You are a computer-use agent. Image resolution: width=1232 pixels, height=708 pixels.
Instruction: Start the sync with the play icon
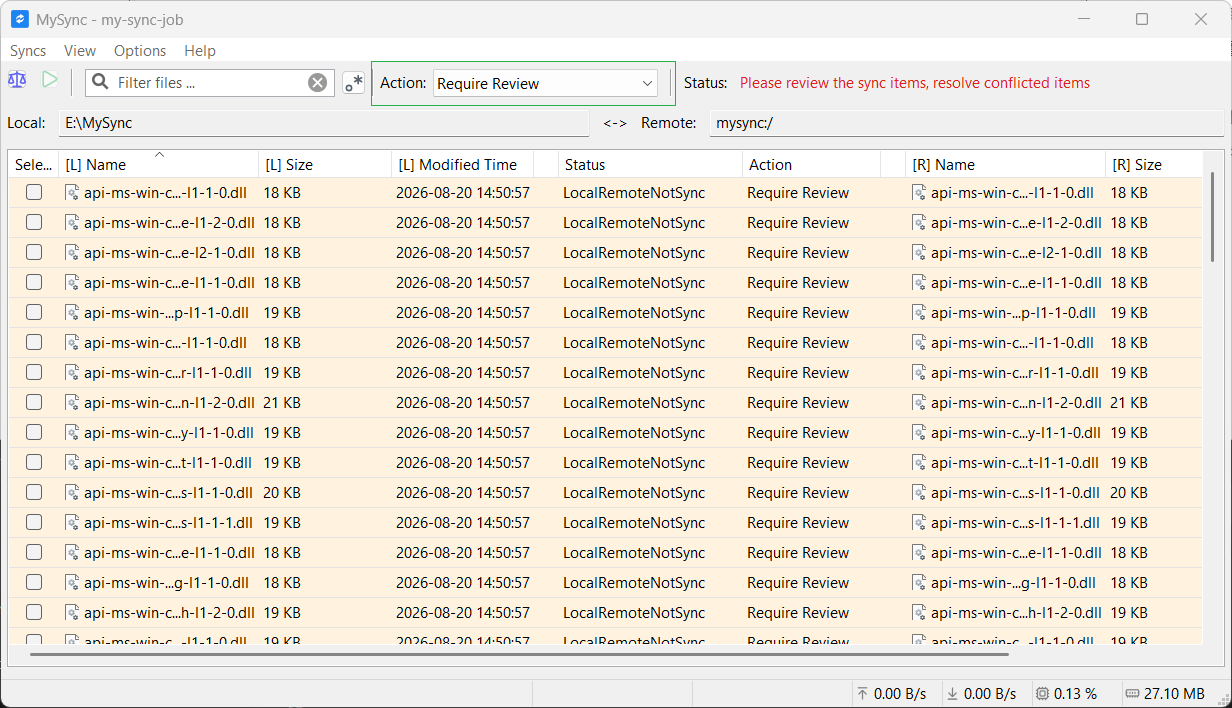coord(49,80)
